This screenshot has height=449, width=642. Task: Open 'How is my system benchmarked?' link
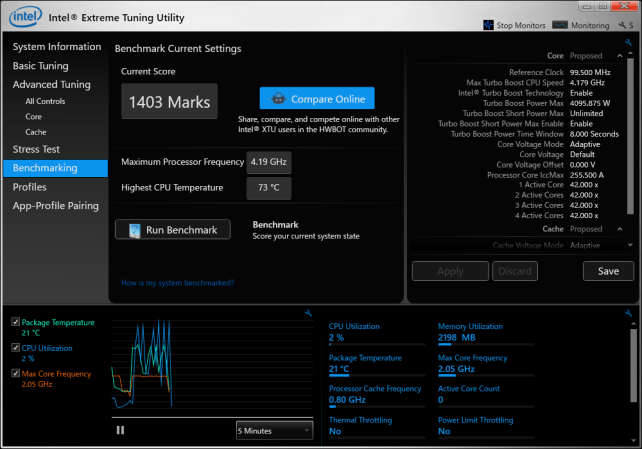click(x=178, y=283)
